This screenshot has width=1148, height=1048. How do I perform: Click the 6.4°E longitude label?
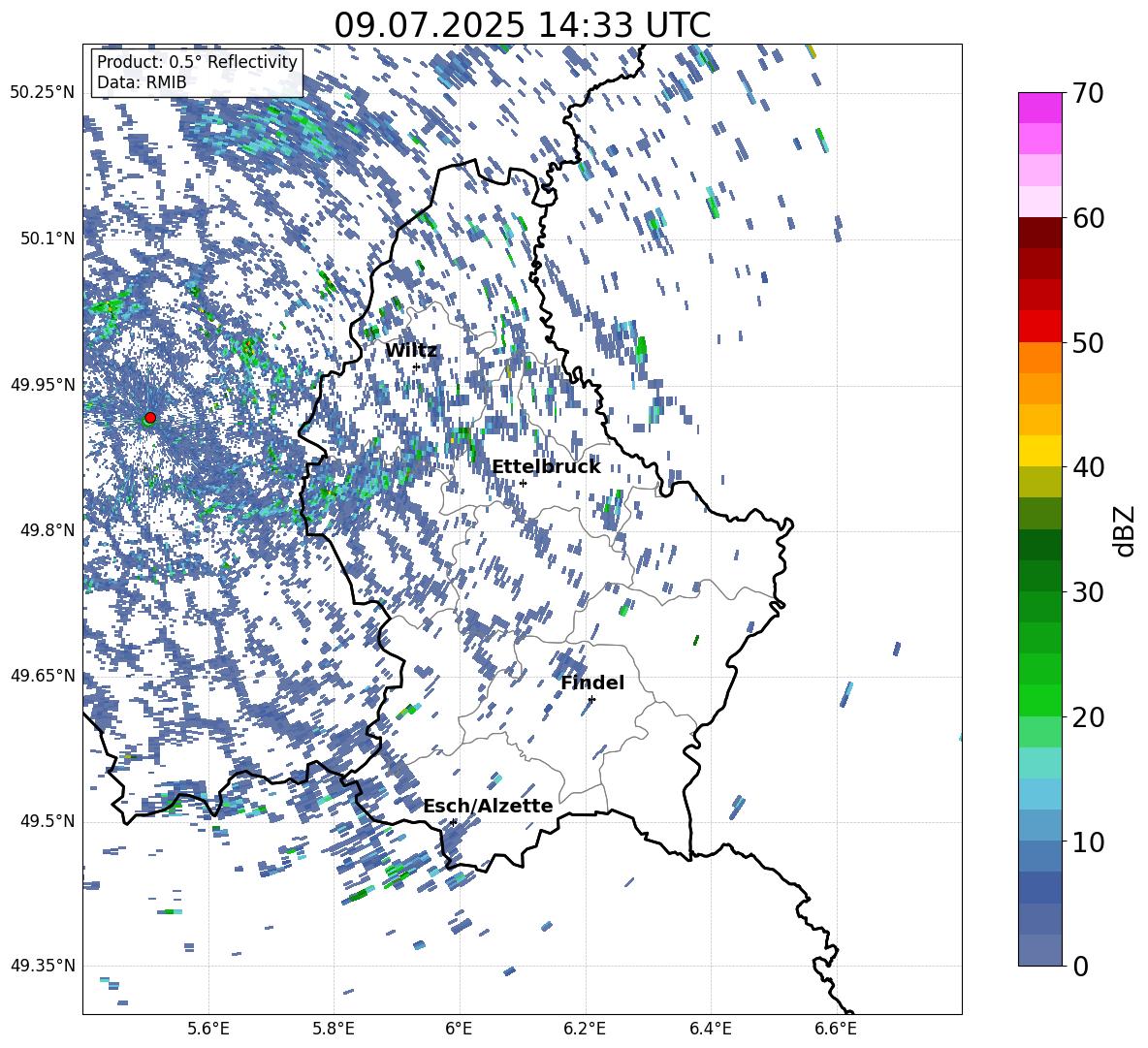click(710, 1029)
